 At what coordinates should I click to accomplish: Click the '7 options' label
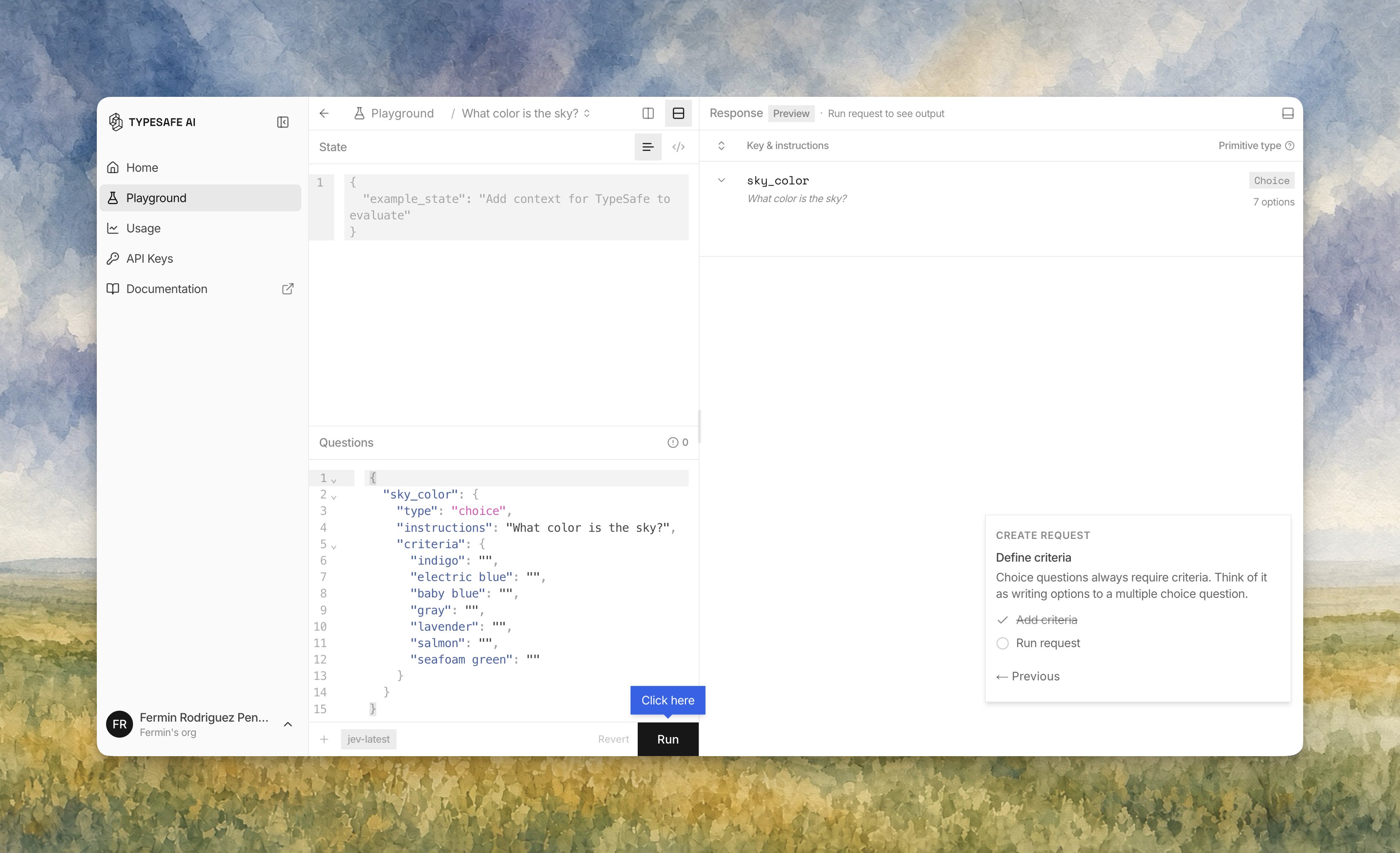[x=1273, y=203]
